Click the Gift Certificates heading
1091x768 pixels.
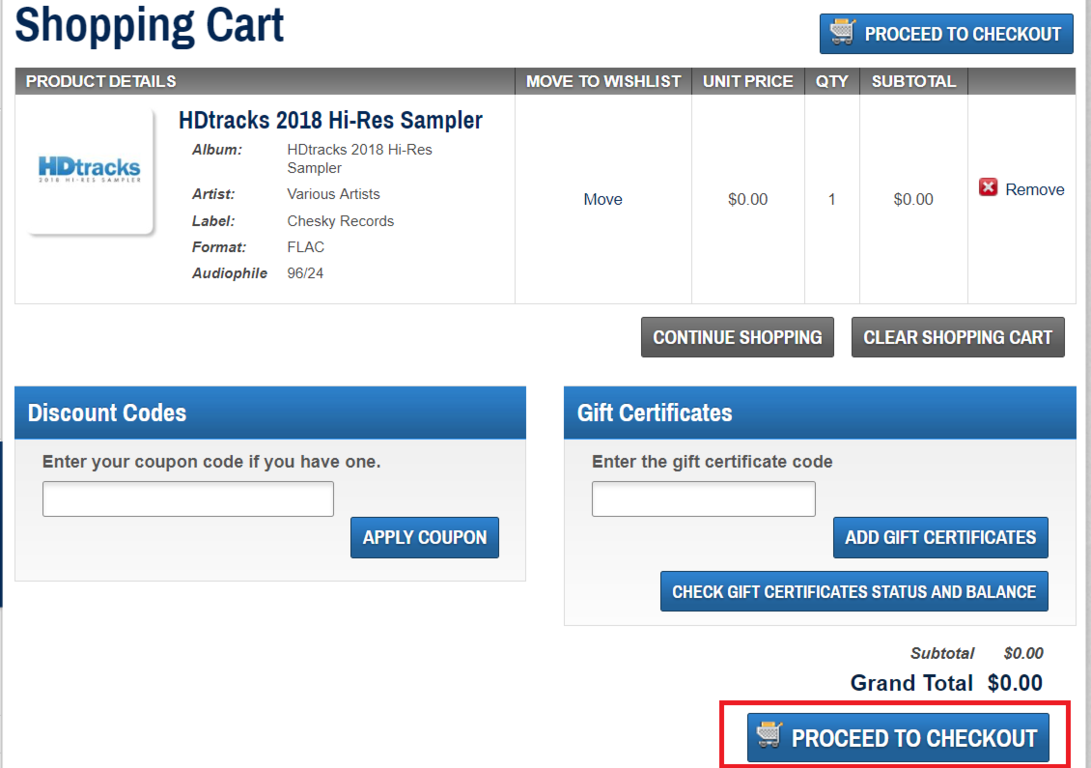pos(655,413)
